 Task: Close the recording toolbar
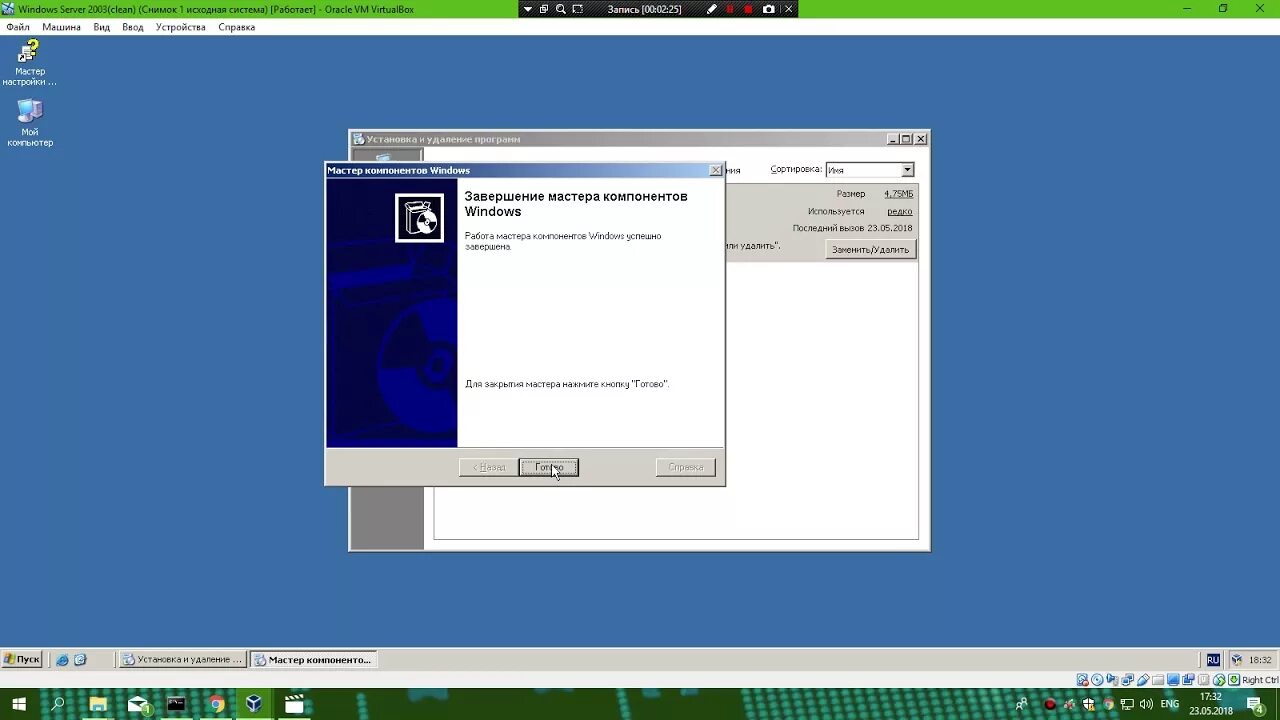coord(788,9)
